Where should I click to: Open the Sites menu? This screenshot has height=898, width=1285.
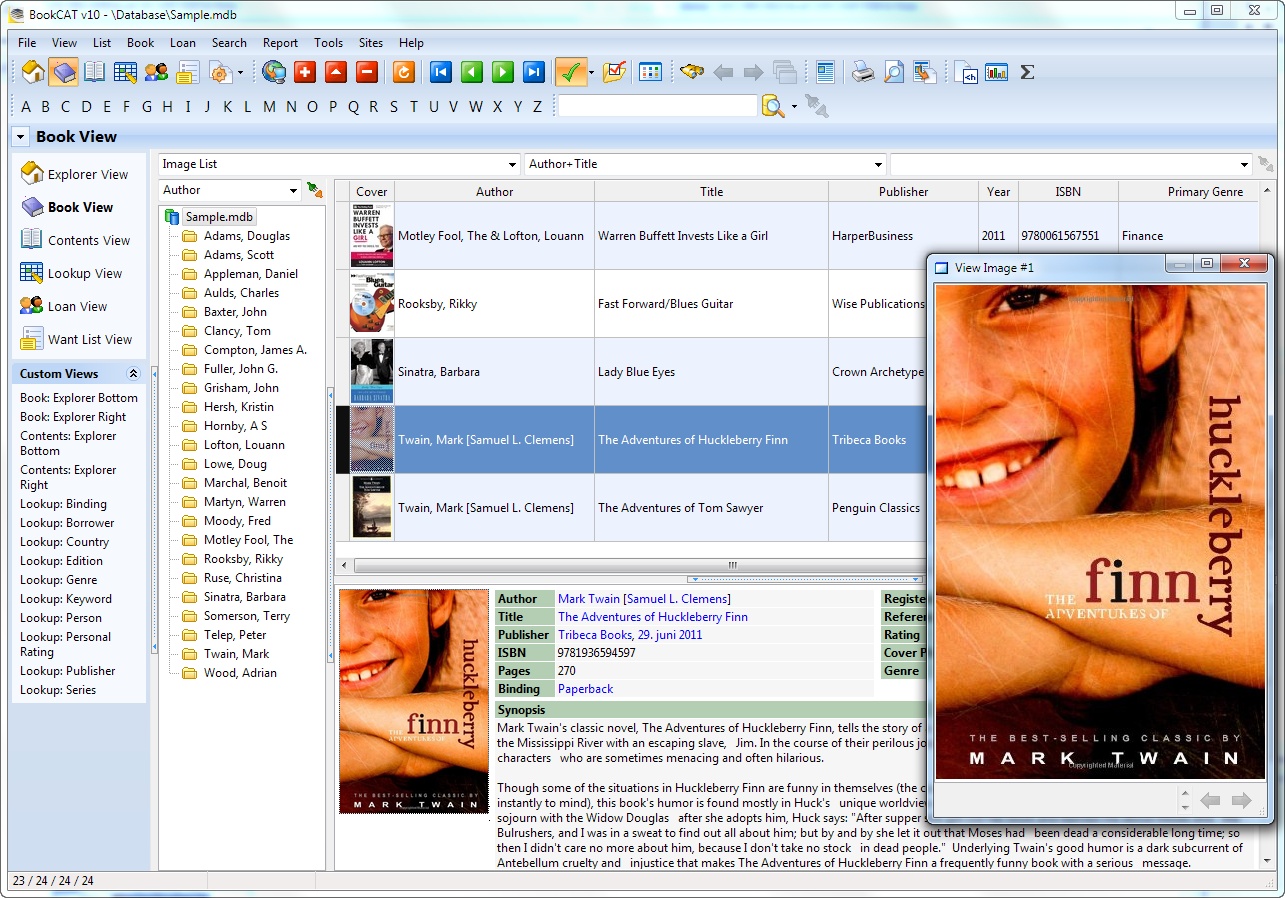pos(371,43)
